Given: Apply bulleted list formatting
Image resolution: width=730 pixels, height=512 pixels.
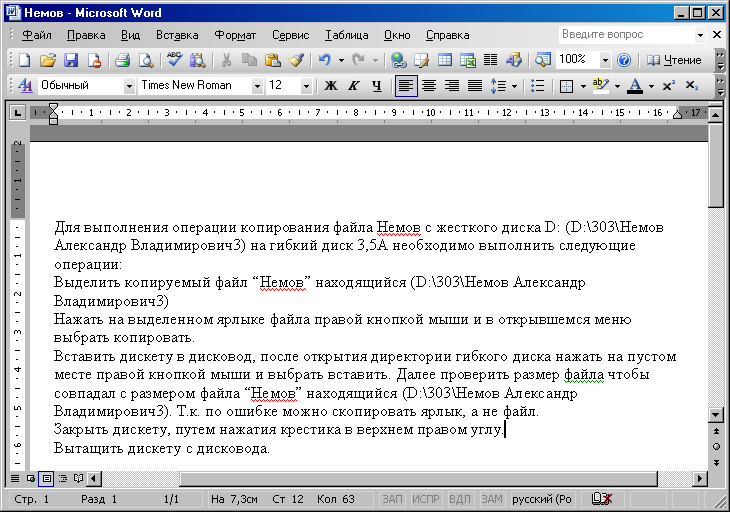Looking at the screenshot, I should 538,86.
